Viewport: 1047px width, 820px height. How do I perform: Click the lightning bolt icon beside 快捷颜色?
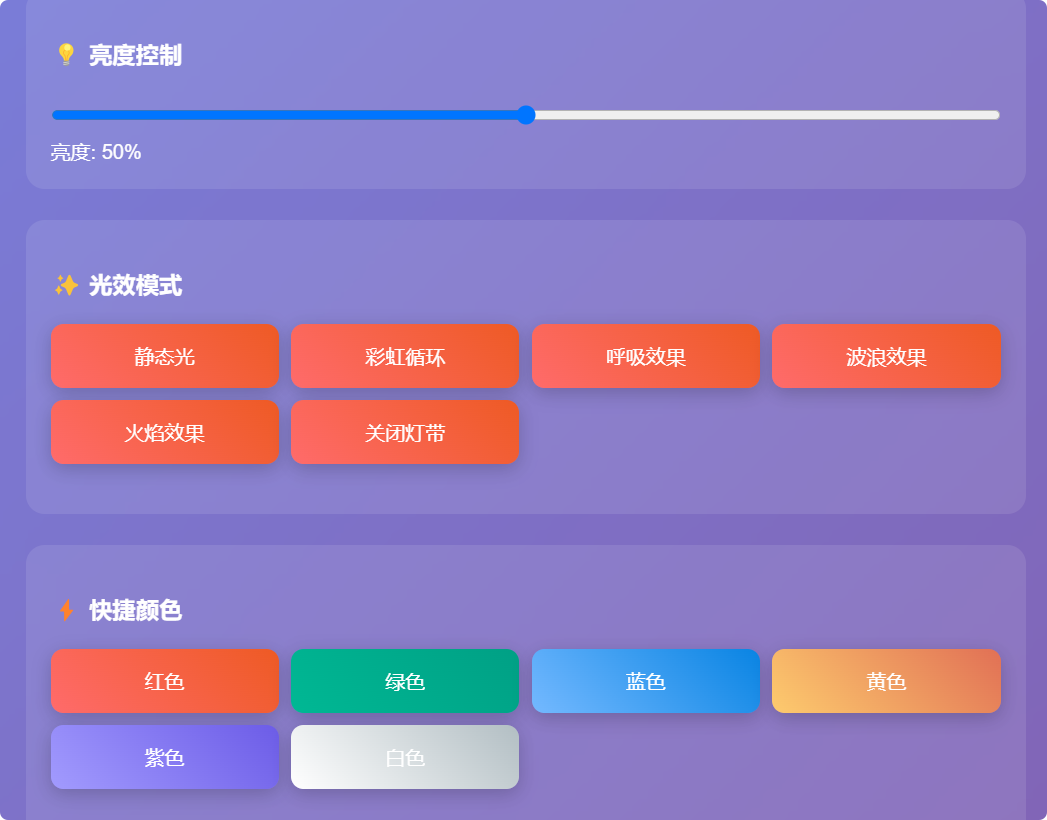click(x=66, y=610)
